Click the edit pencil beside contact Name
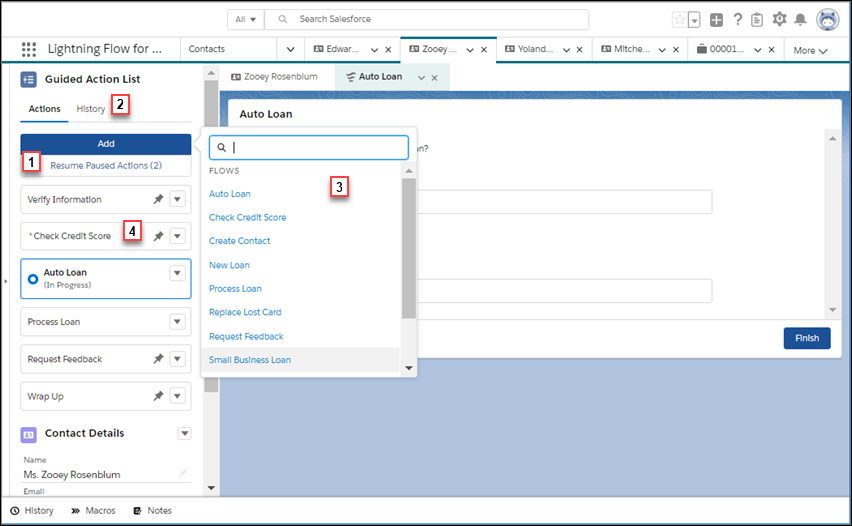 pos(183,473)
